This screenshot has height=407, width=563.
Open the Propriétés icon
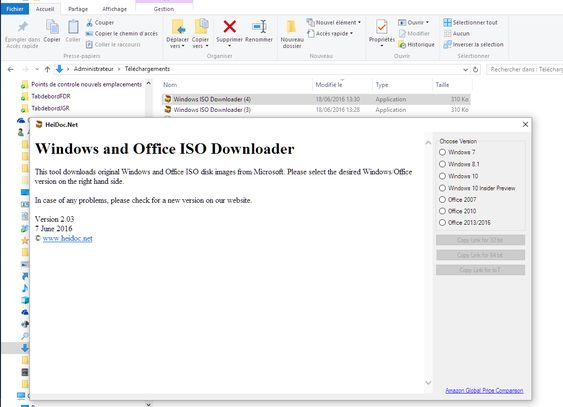coord(381,27)
